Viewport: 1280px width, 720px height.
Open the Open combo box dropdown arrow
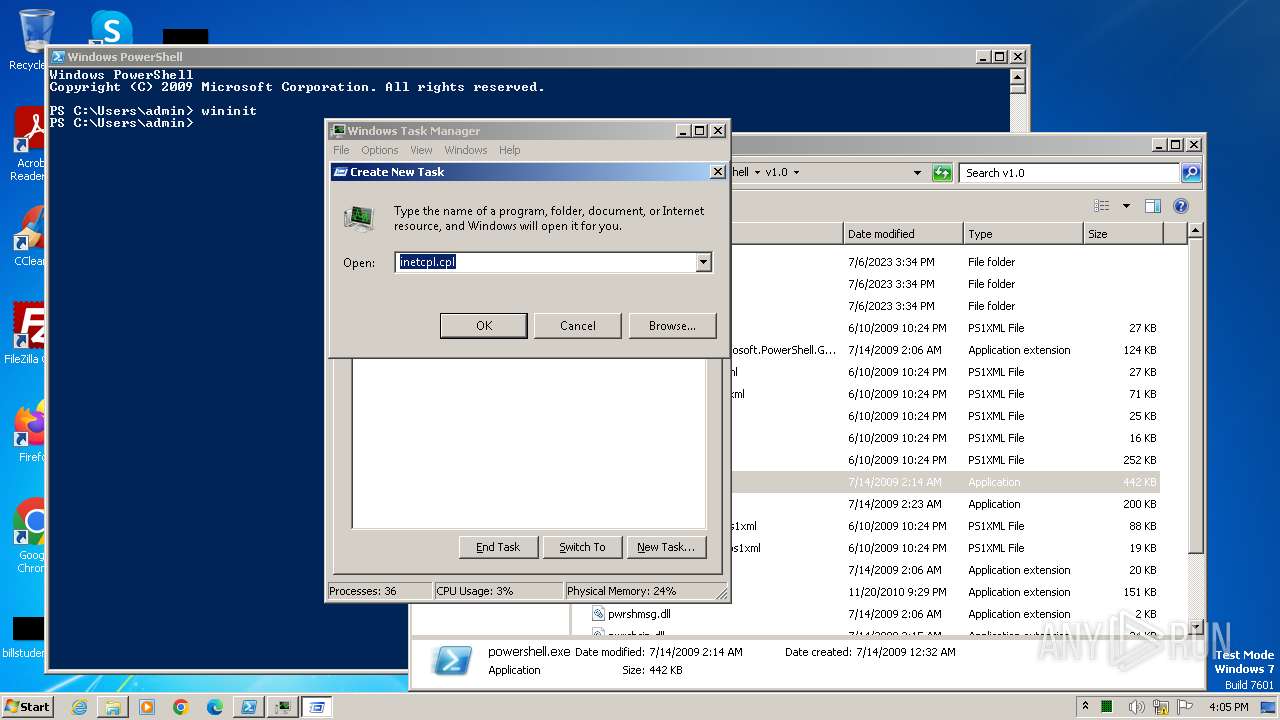(703, 262)
